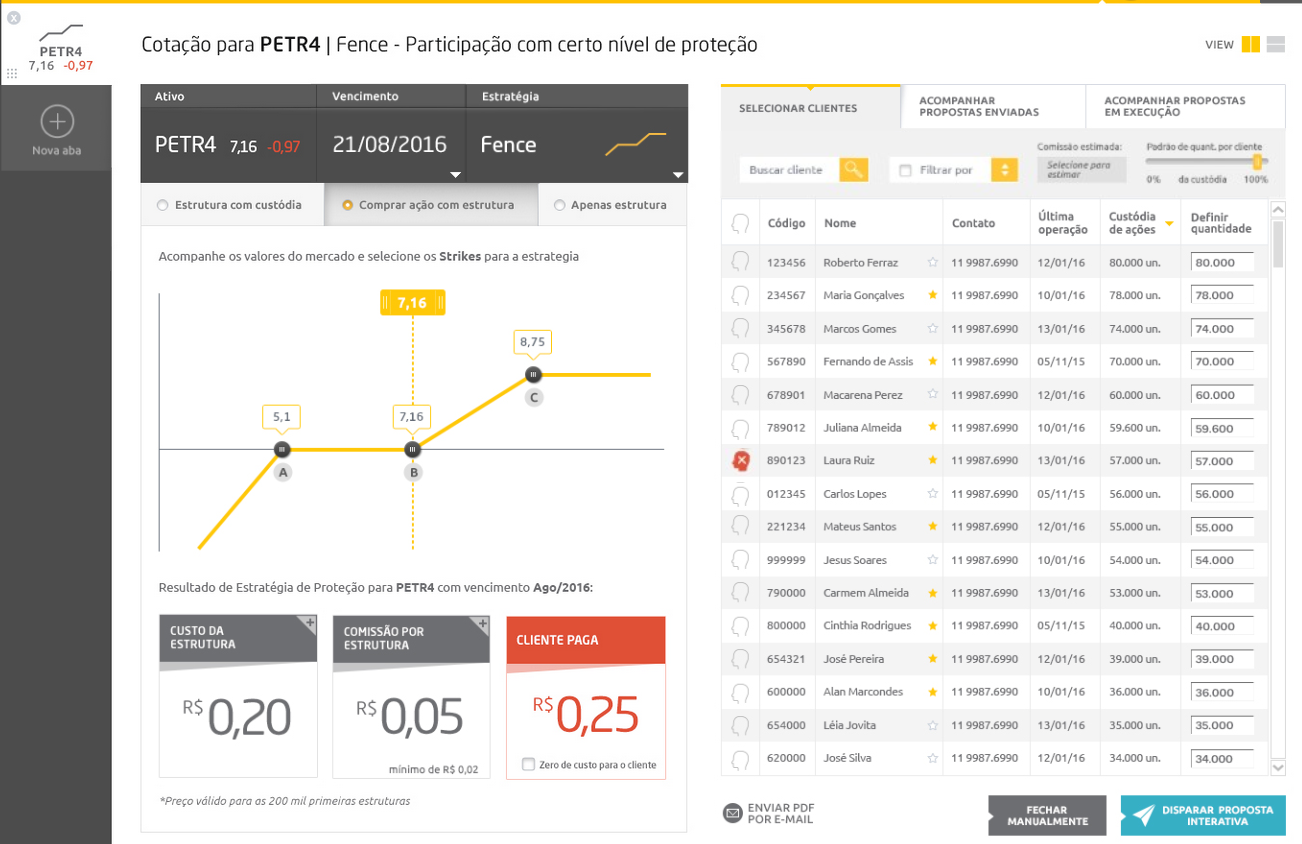
Task: Click the Nova aba plus icon
Action: click(x=56, y=122)
